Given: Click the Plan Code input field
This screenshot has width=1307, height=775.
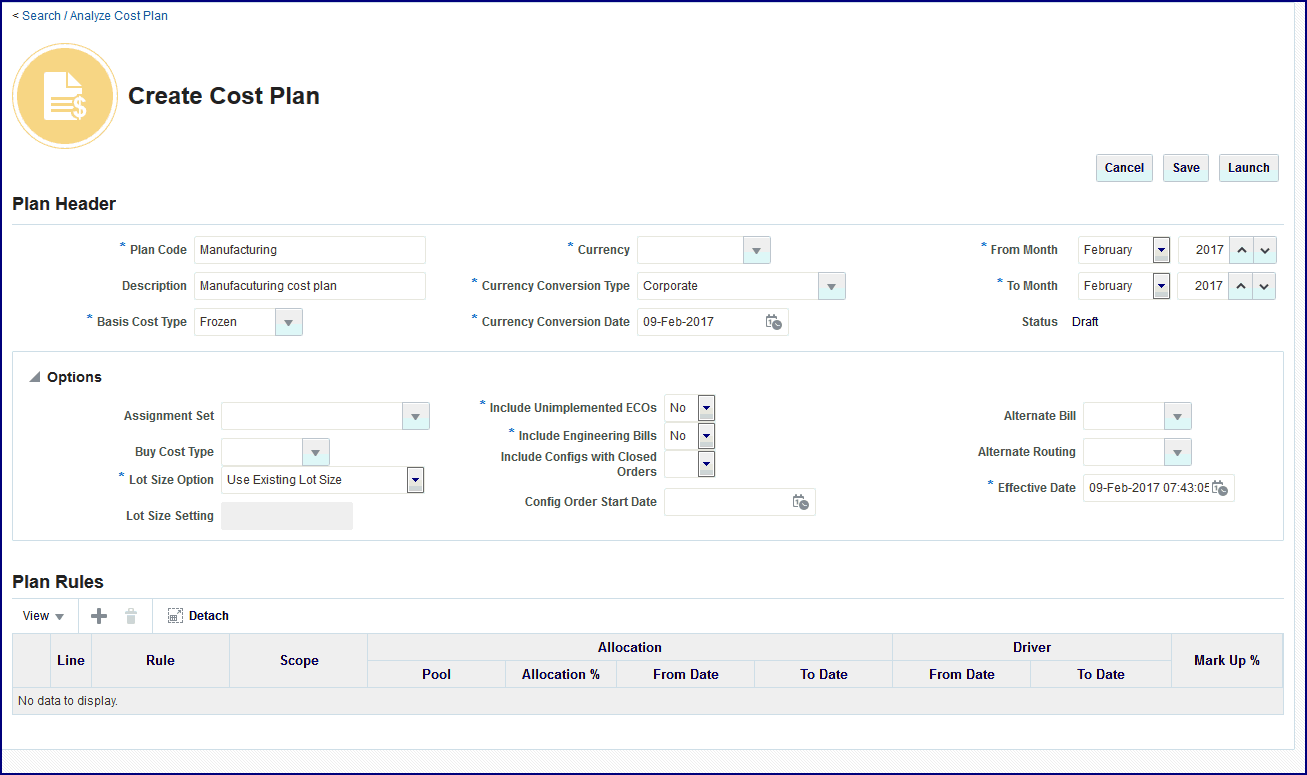Looking at the screenshot, I should 310,250.
